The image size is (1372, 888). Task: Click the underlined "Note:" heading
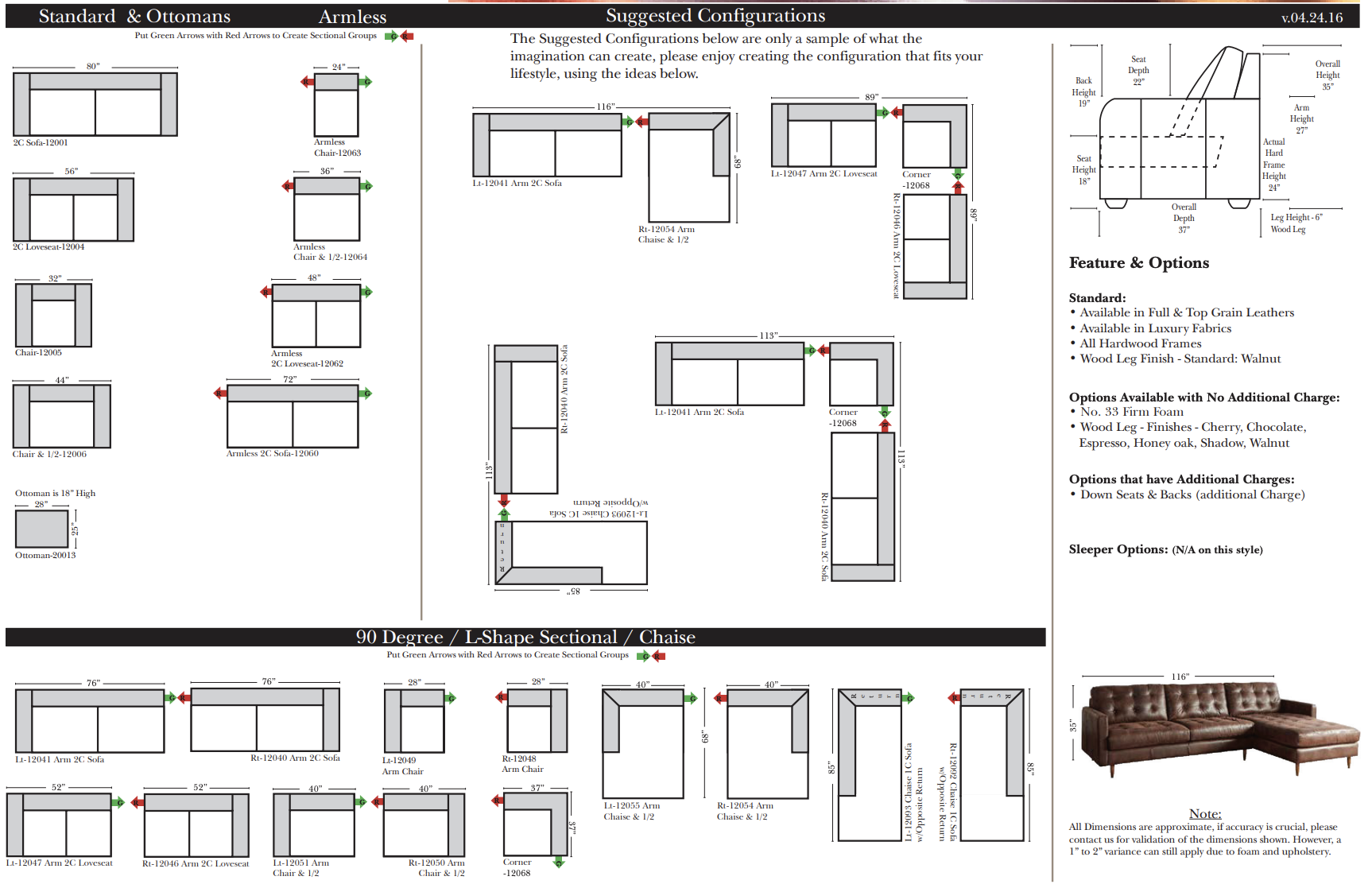coord(1204,813)
